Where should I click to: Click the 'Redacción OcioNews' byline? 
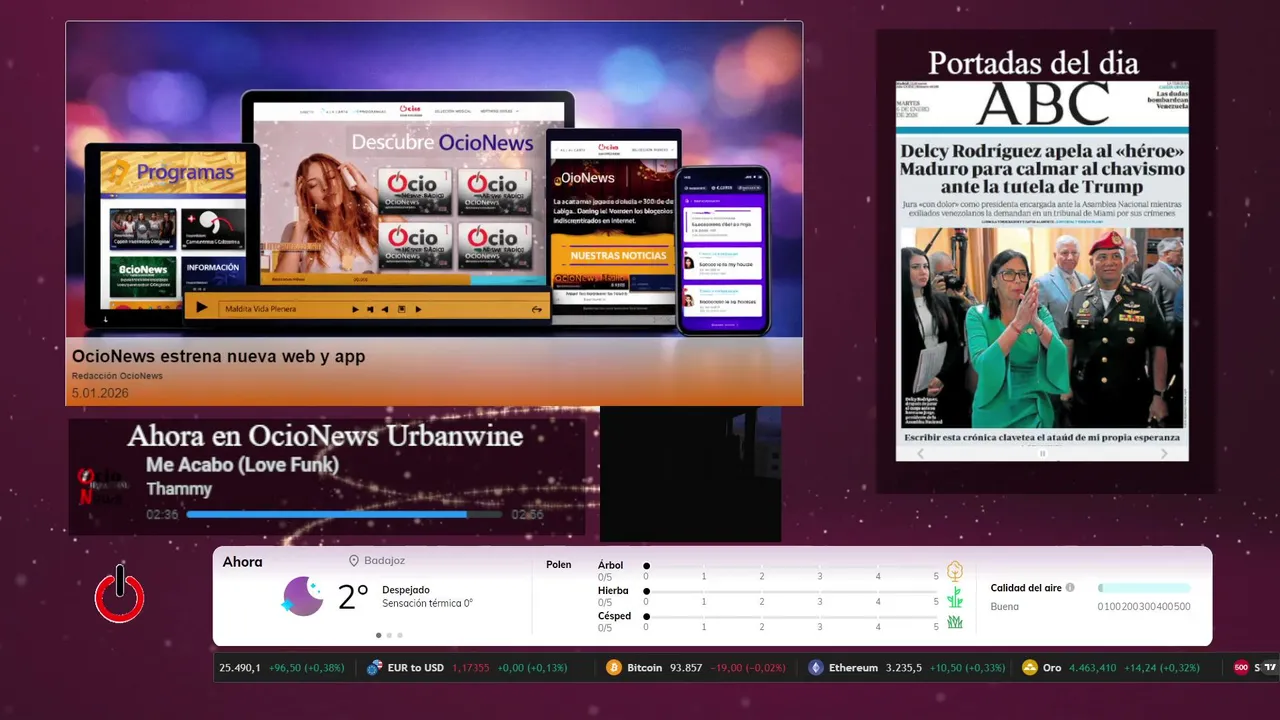pos(117,376)
